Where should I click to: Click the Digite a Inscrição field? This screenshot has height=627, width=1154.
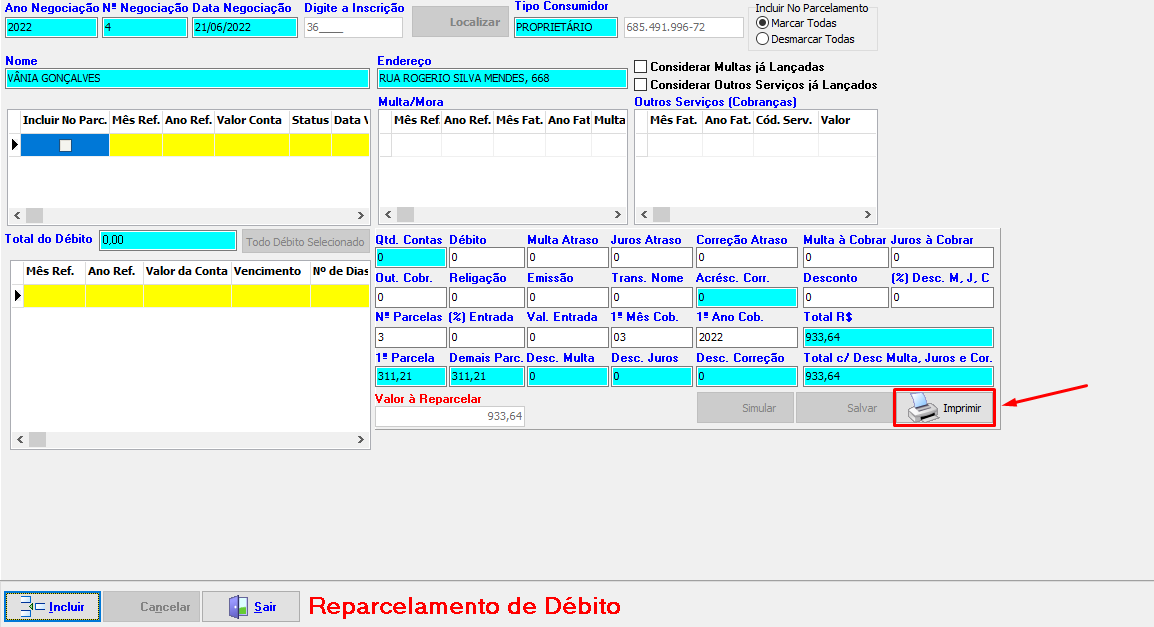pyautogui.click(x=353, y=28)
